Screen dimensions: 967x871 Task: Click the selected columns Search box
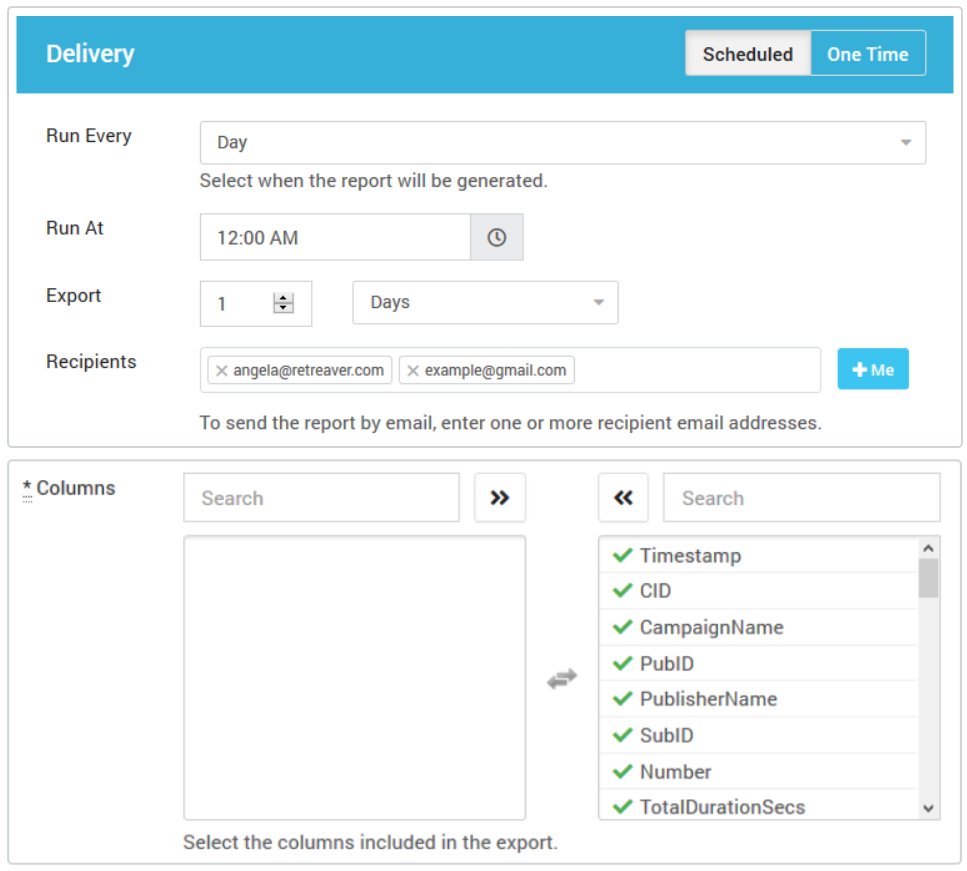(x=801, y=498)
